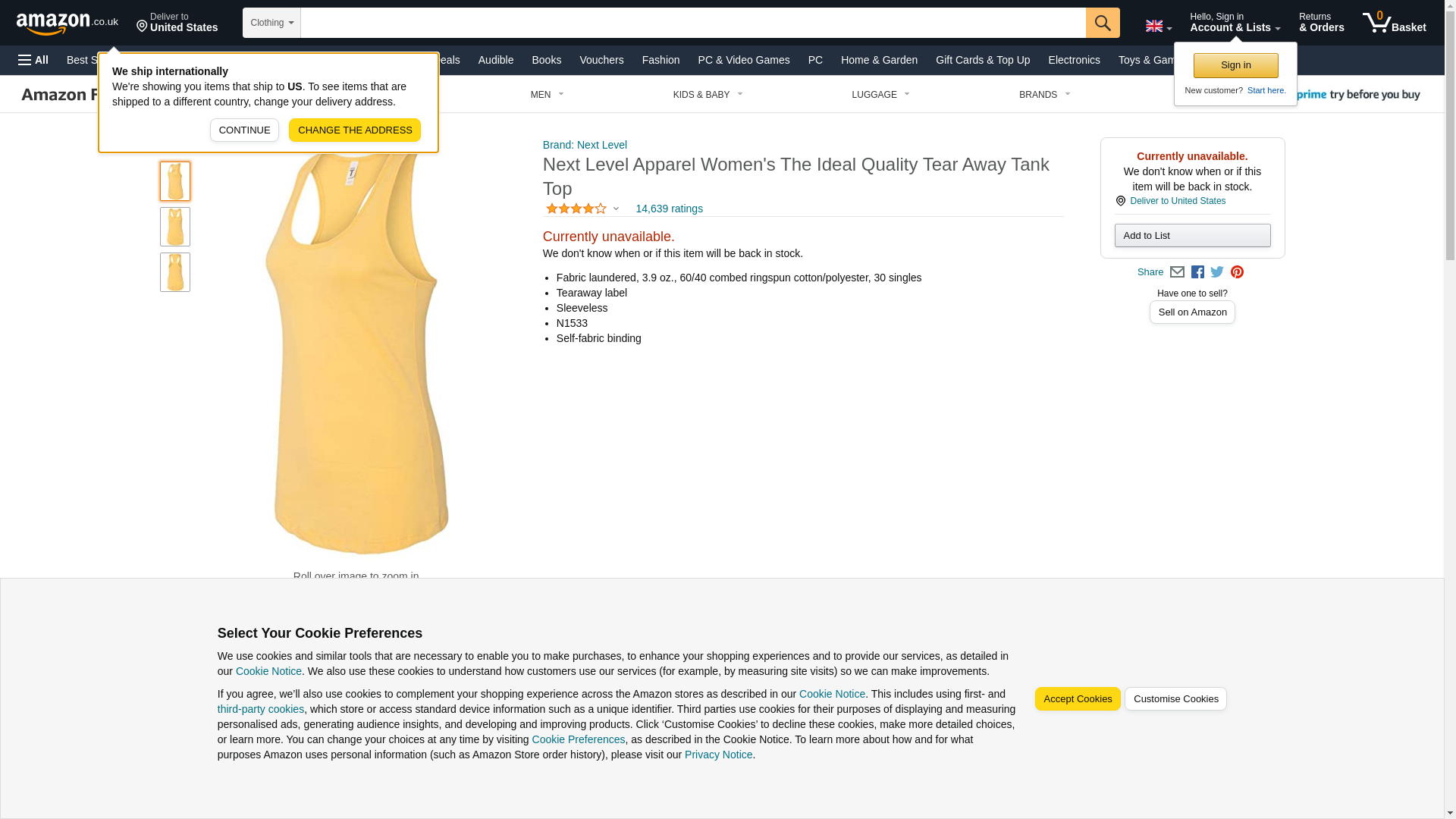Expand the BRANDS fashion menu
The width and height of the screenshot is (1456, 819).
tap(1044, 95)
